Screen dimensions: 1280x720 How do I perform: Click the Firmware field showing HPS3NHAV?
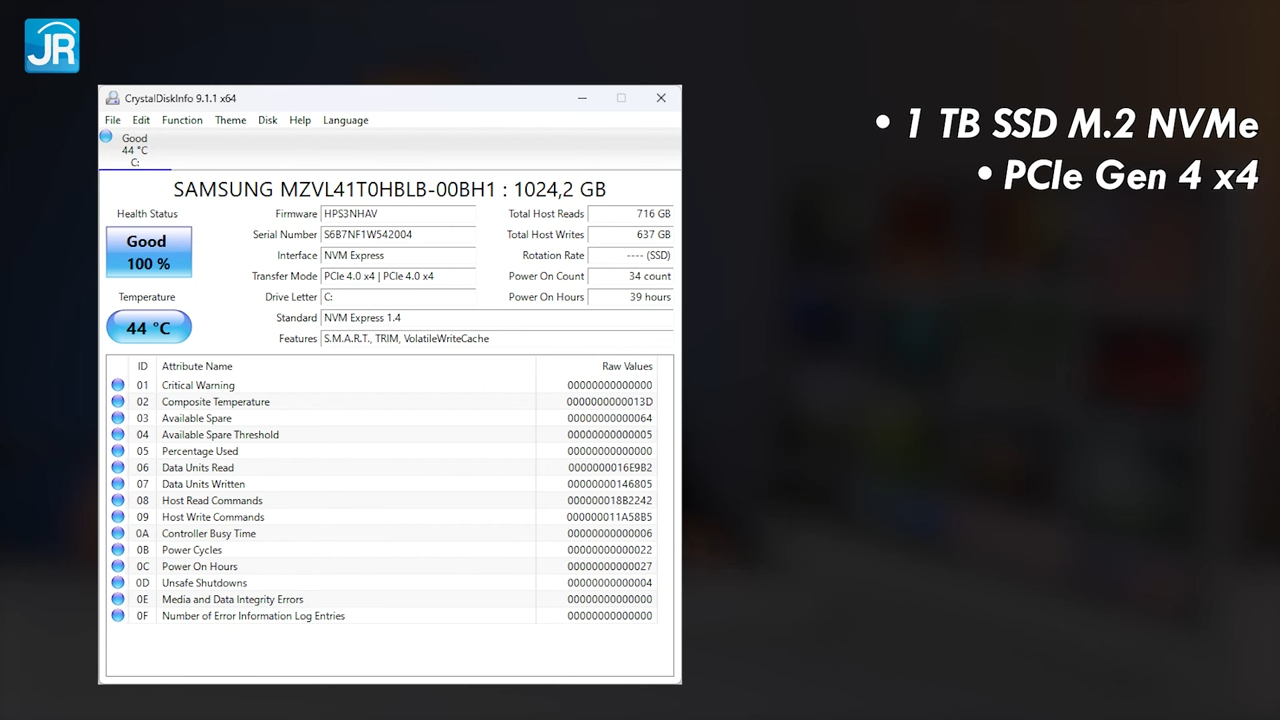tap(398, 213)
